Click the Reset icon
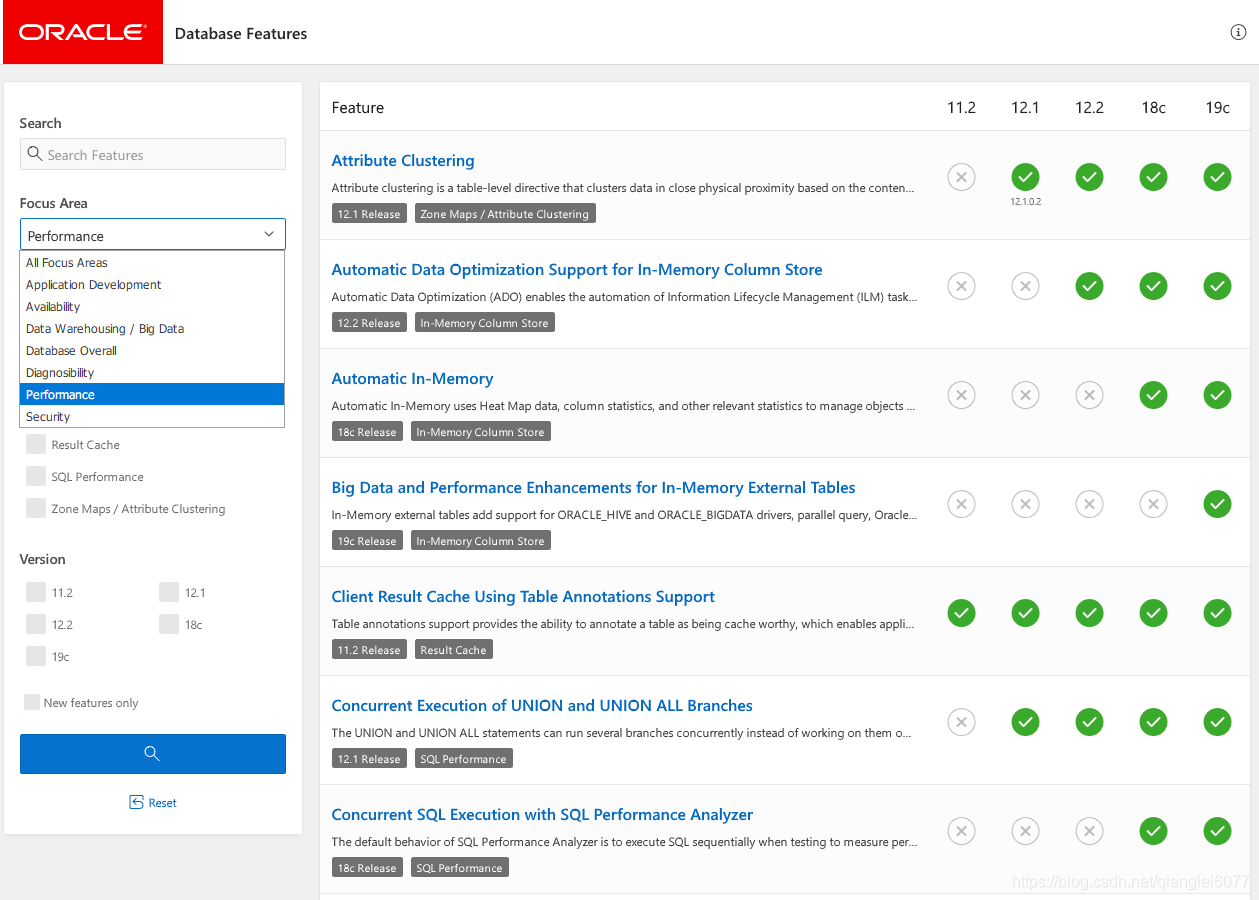The image size is (1259, 900). click(x=136, y=802)
